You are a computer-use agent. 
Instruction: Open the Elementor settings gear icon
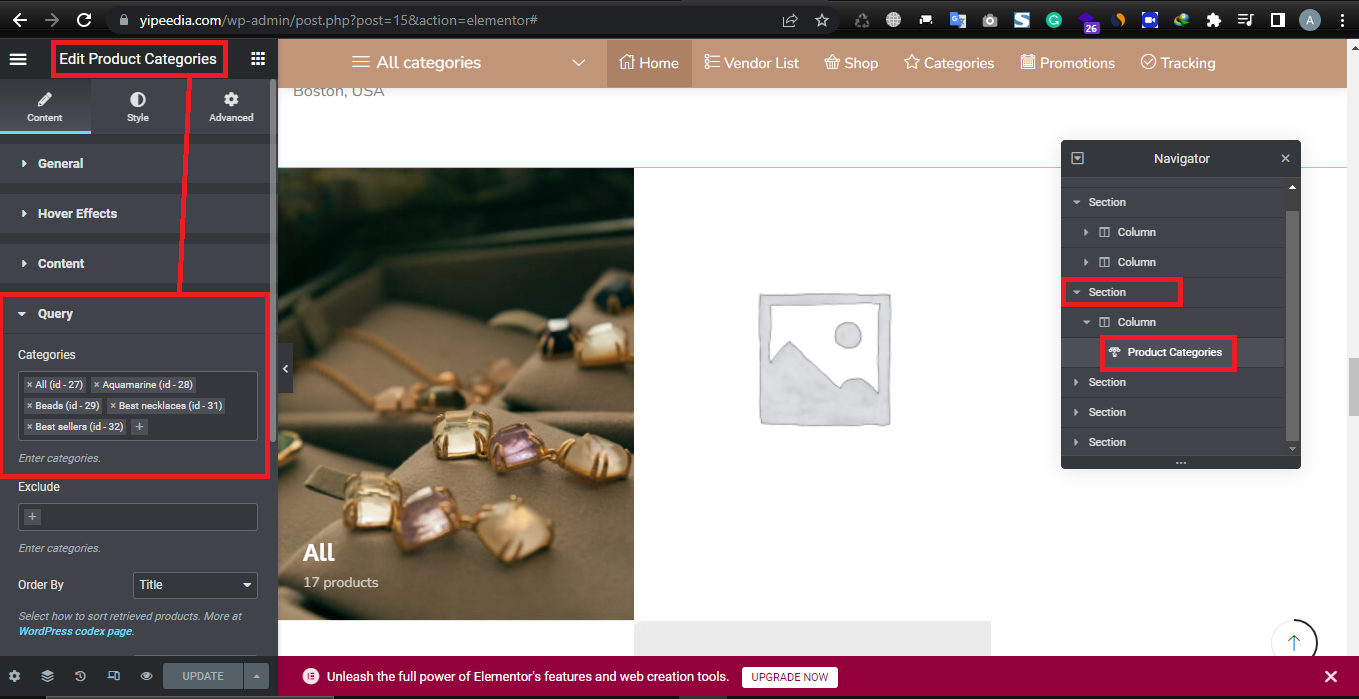15,676
